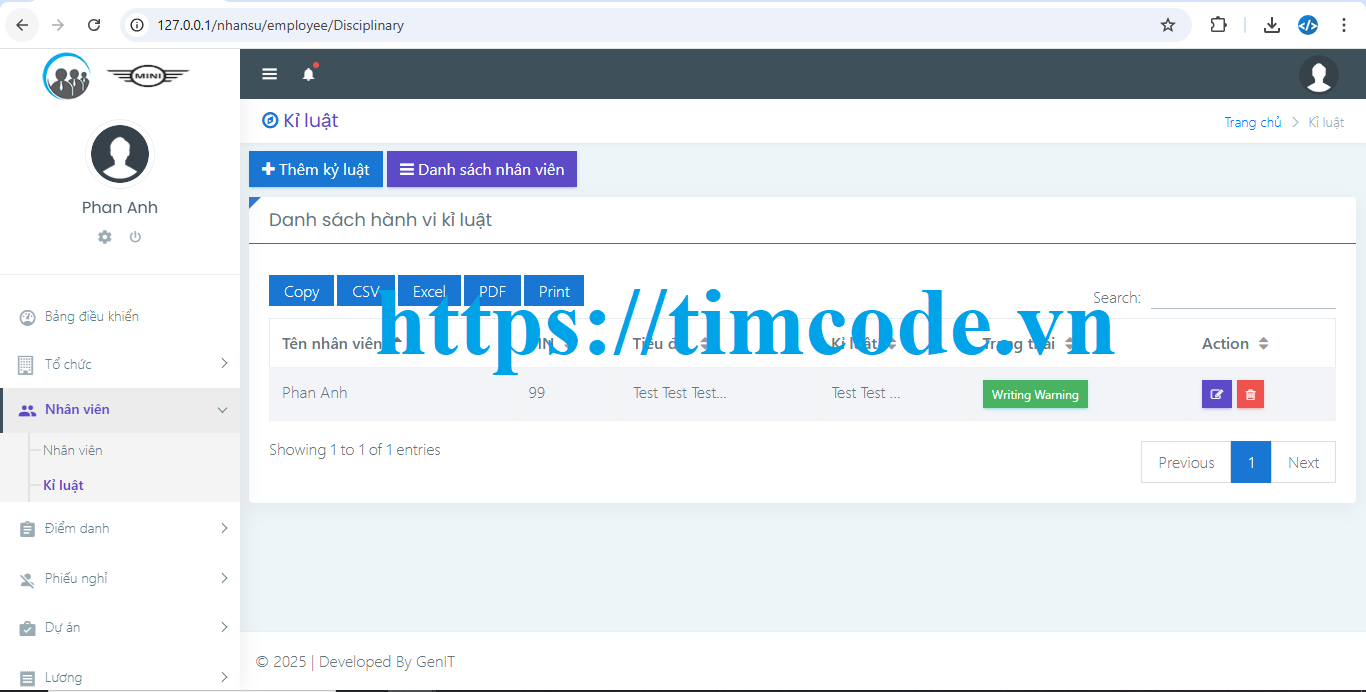Go to Next page

pyautogui.click(x=1303, y=462)
